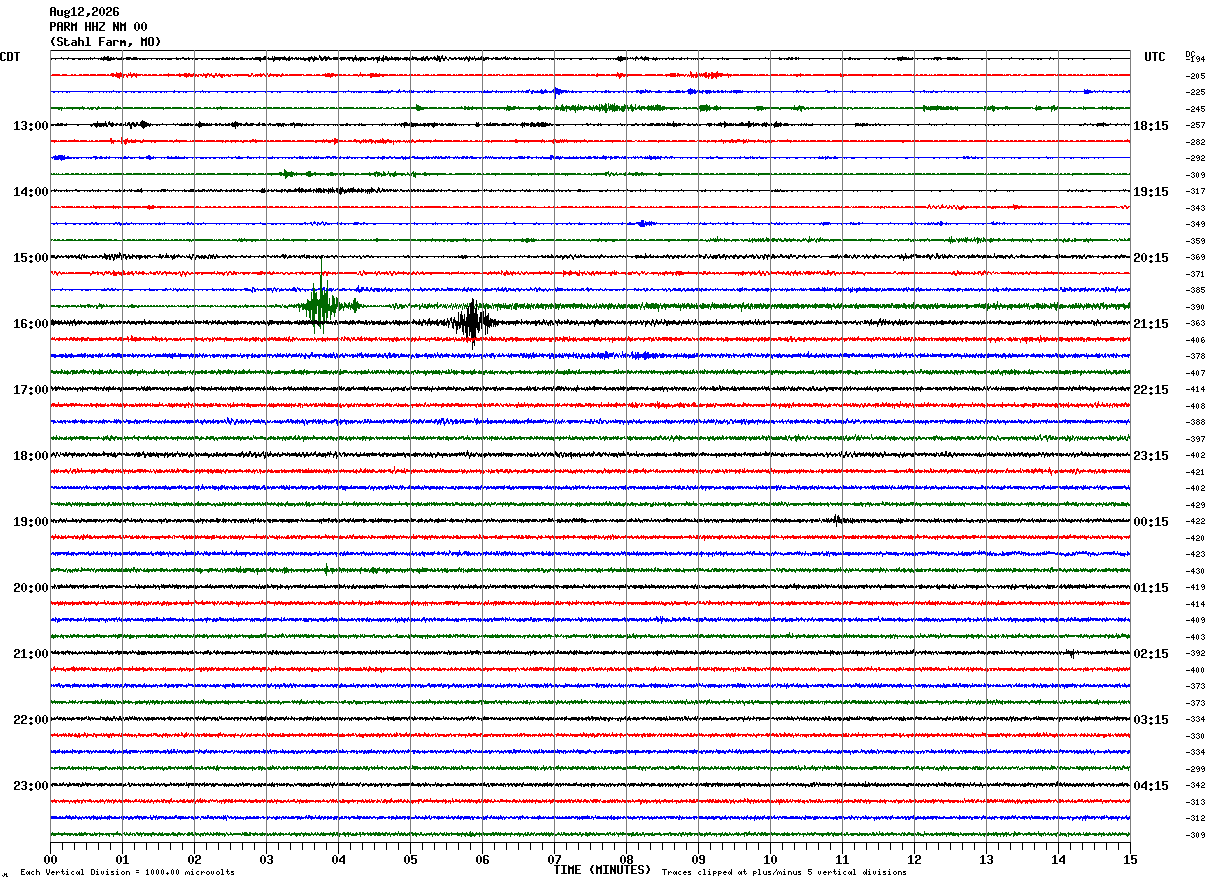1210x886 pixels.
Task: Select the 23:00 CDT time label
Action: coord(31,786)
